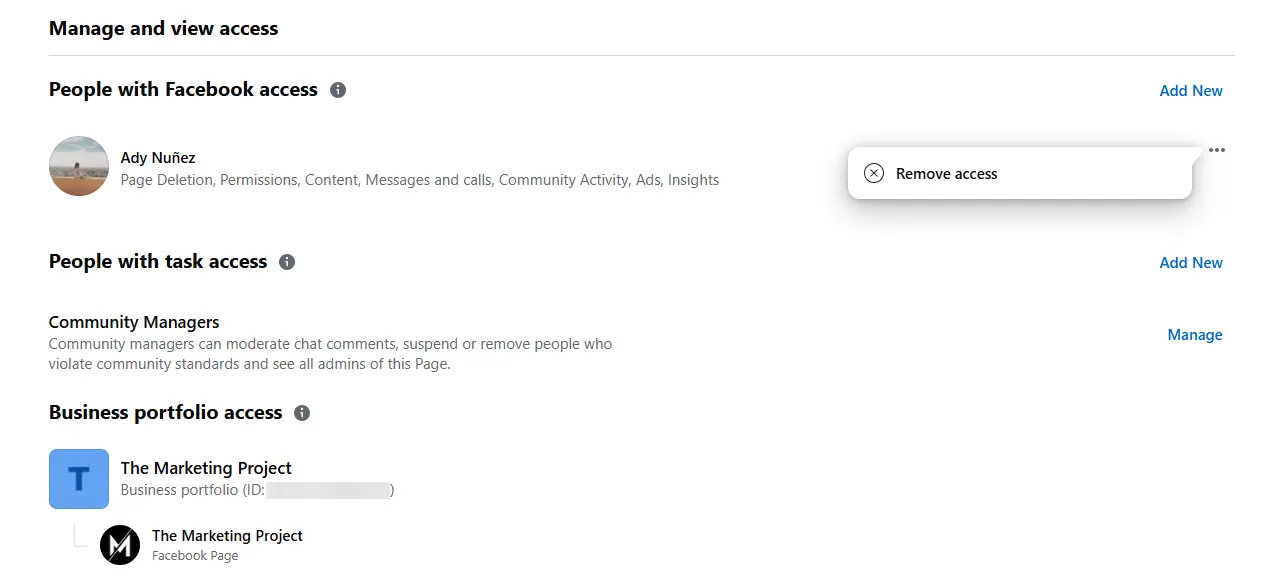Add new person with Facebook access

pos(1191,91)
